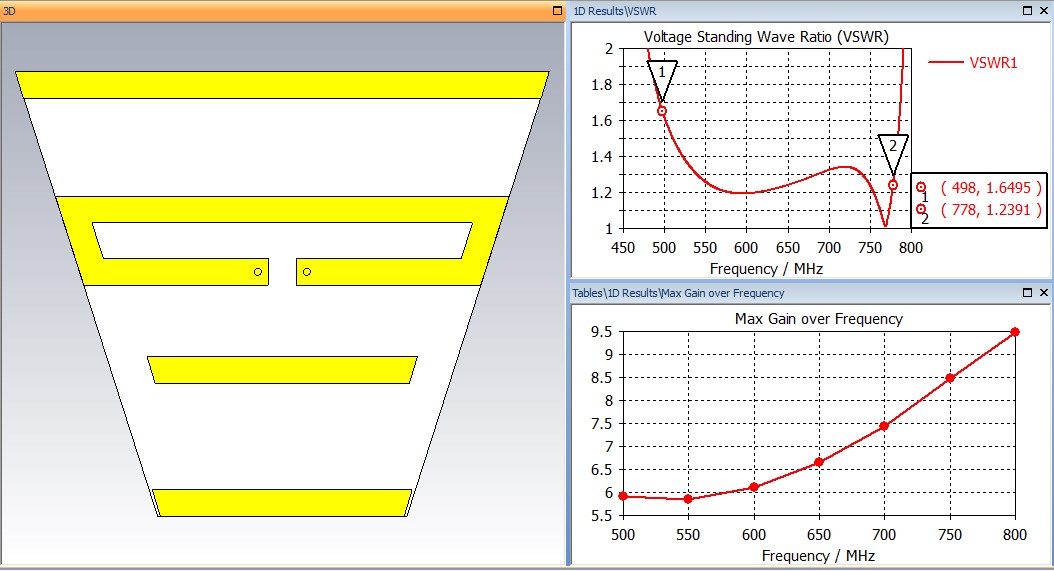Click the right feed point circle on dipole
The image size is (1054, 571).
[x=307, y=272]
